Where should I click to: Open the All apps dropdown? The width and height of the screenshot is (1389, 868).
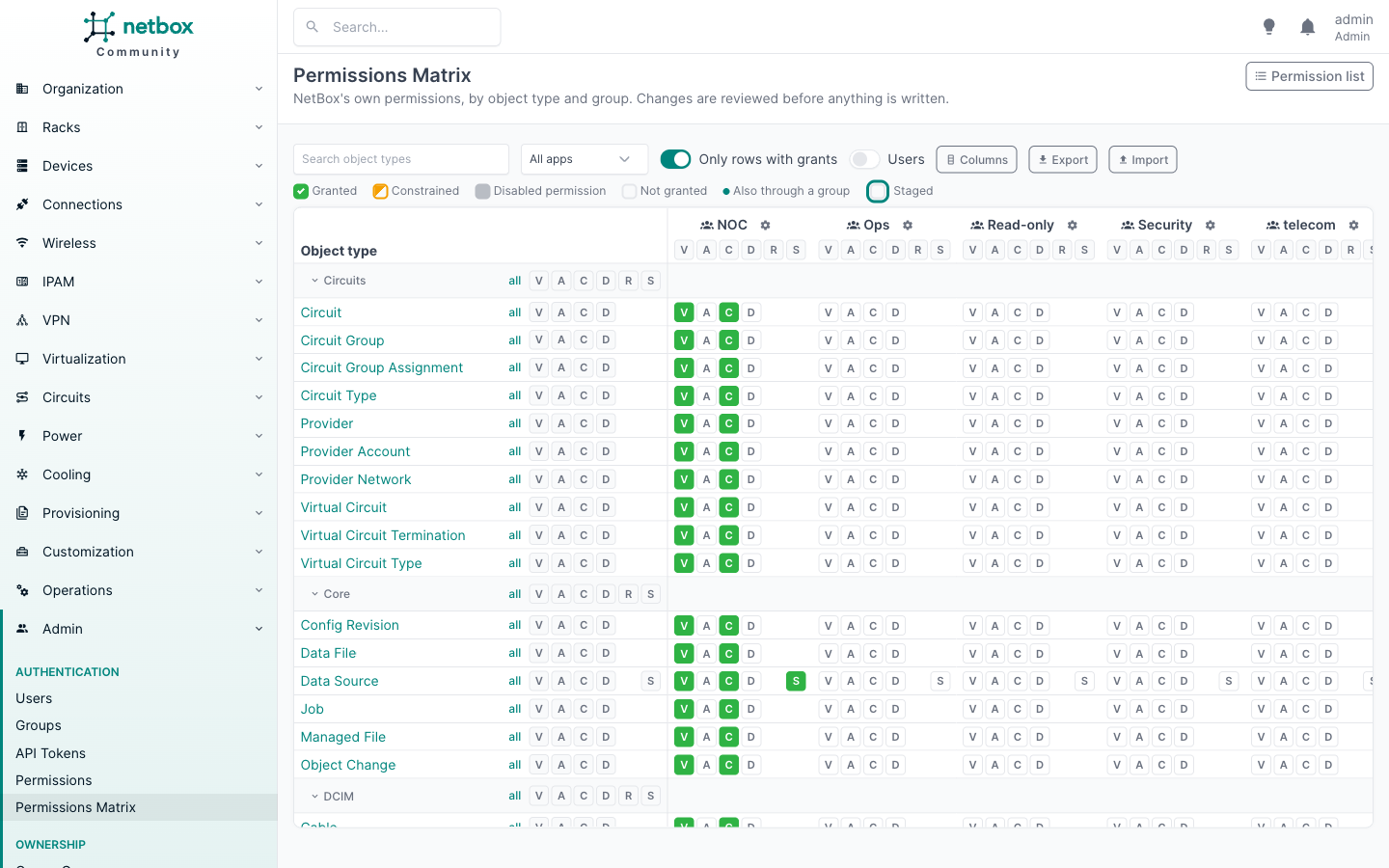(x=585, y=159)
